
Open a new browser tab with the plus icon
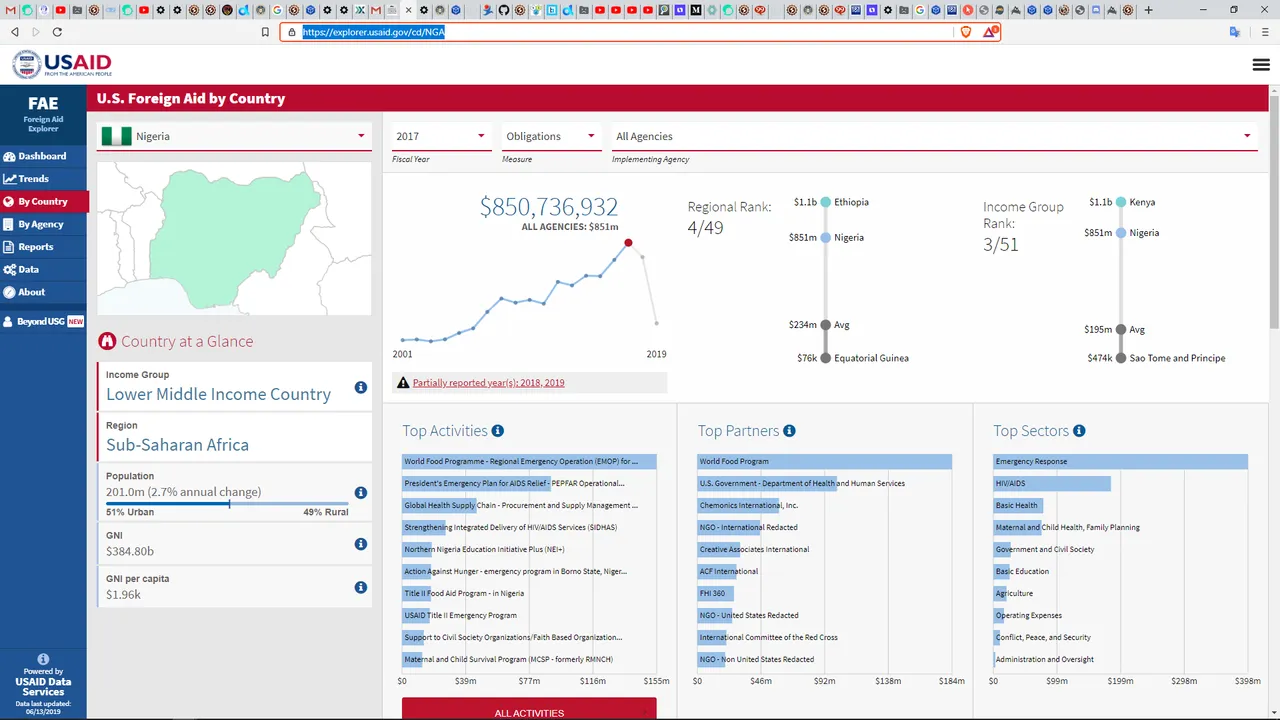click(x=1148, y=10)
